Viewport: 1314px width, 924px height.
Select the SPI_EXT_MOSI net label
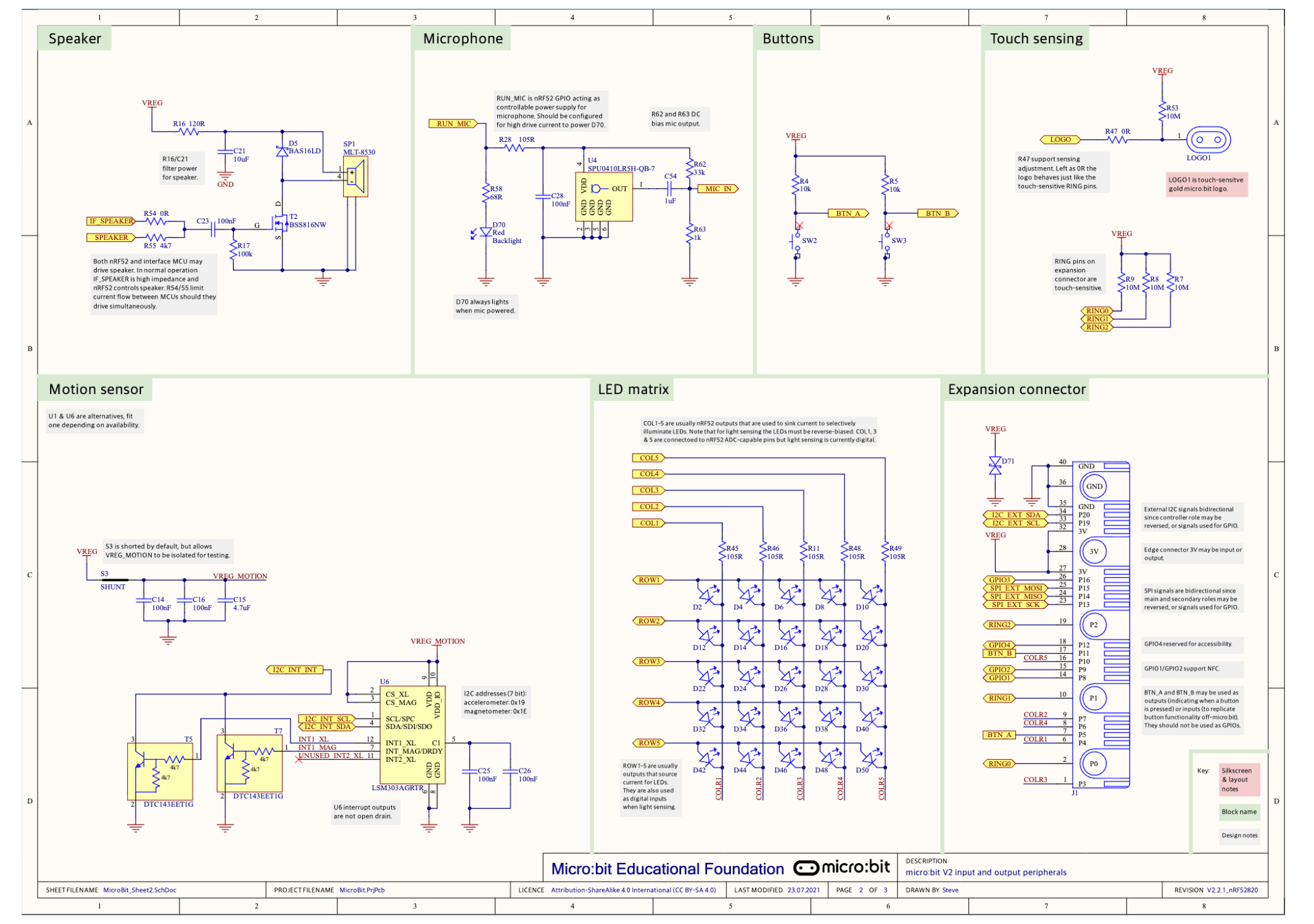coord(1015,588)
